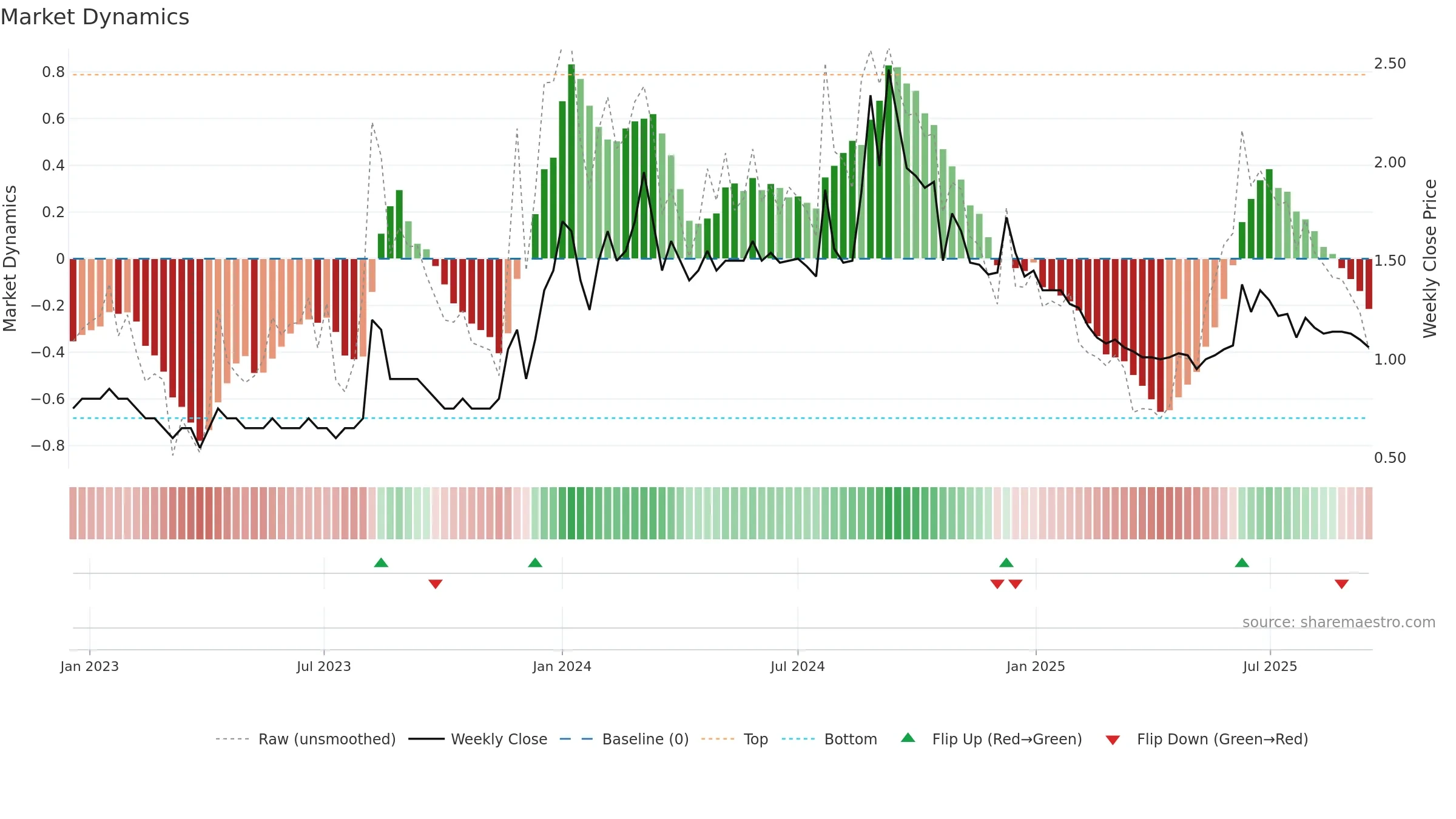Select the flip-up marker near December 2023
The image size is (1456, 819).
pyautogui.click(x=535, y=563)
